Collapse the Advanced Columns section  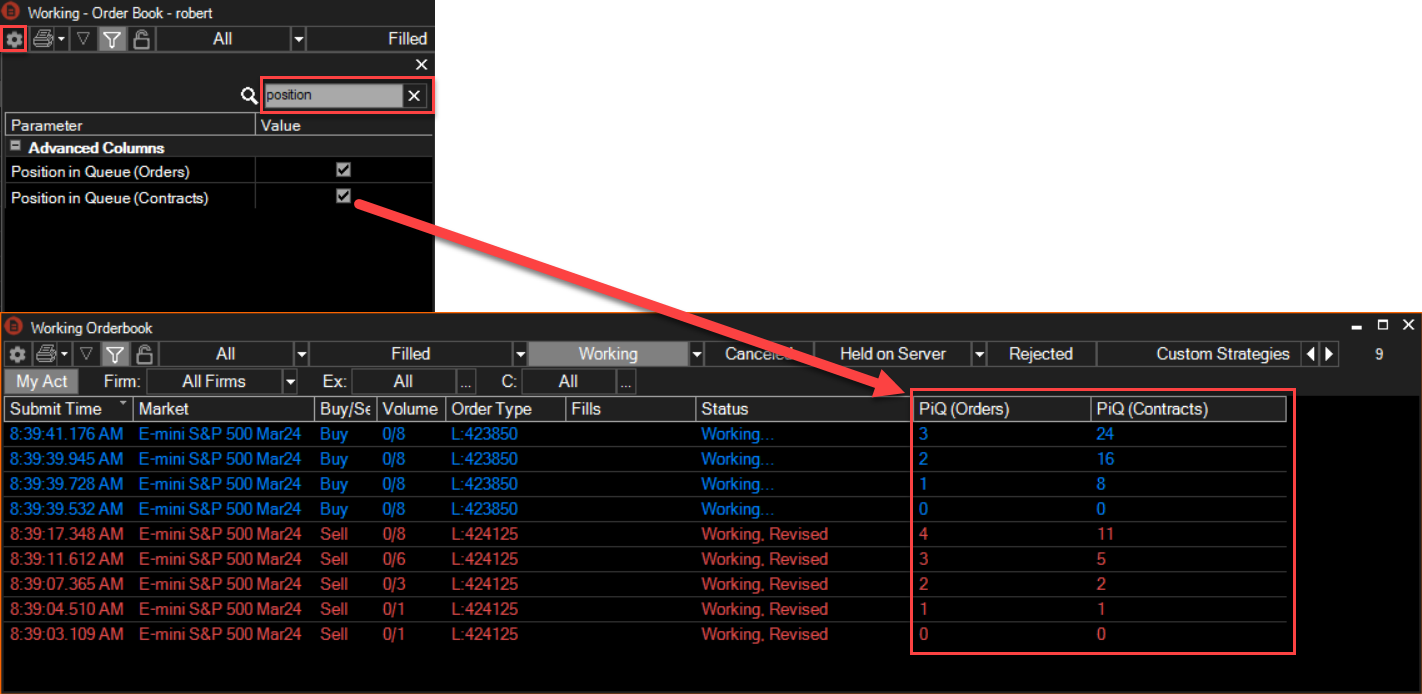click(15, 147)
